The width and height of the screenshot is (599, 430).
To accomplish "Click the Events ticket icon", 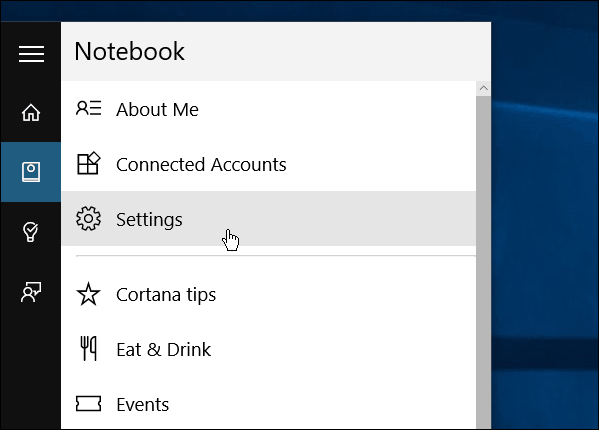I will [x=88, y=404].
